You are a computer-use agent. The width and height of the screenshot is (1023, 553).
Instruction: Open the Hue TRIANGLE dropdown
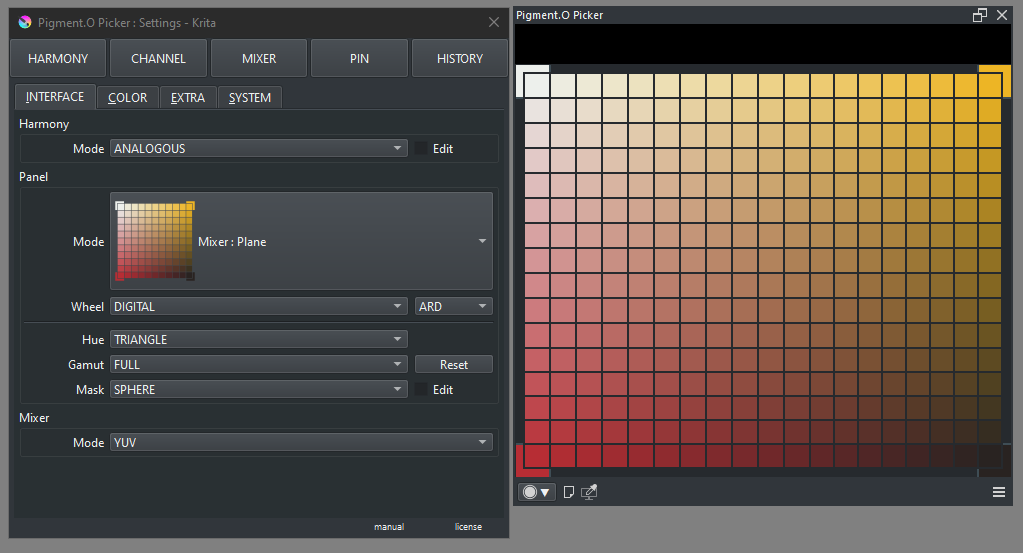tap(258, 339)
